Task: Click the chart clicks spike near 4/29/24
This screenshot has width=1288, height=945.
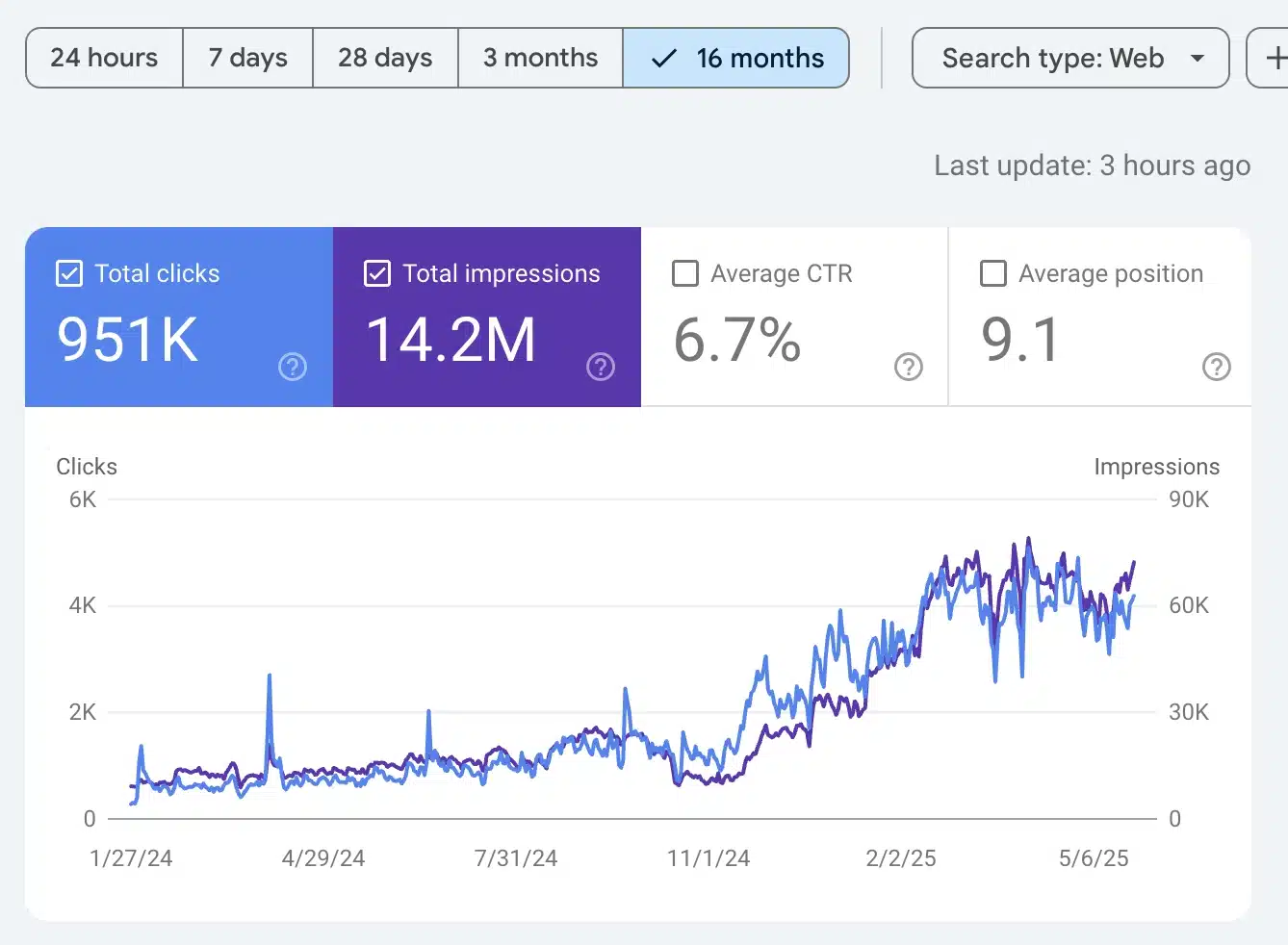Action: point(270,678)
